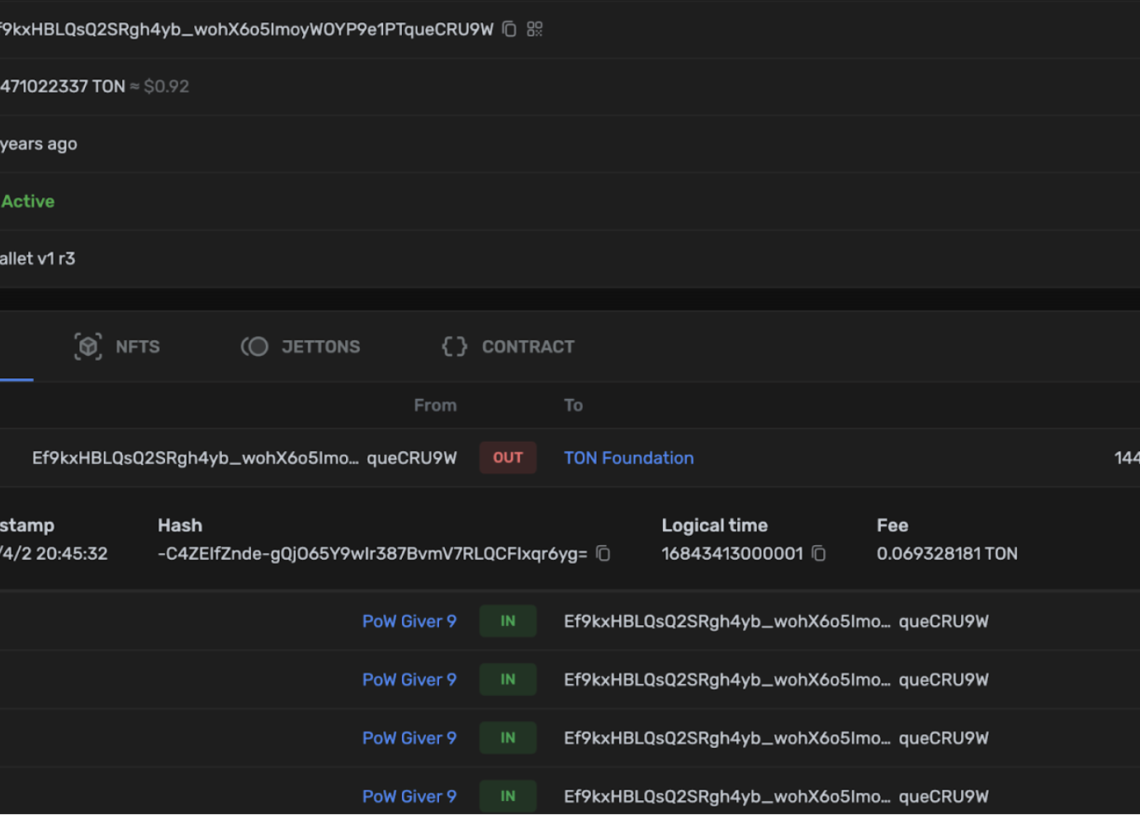Select the sender address Ef9kx in OUT row
The width and height of the screenshot is (1140, 815).
tap(244, 458)
